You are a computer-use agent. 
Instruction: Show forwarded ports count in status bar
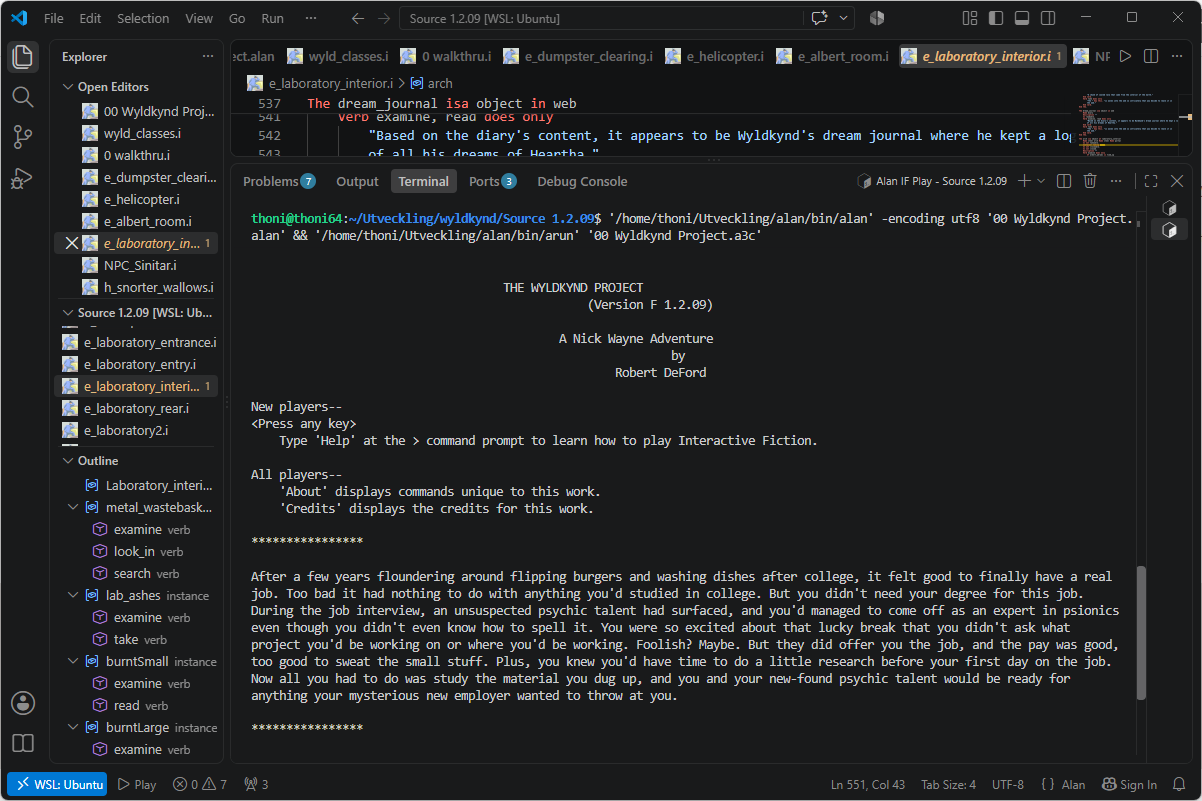(x=256, y=784)
